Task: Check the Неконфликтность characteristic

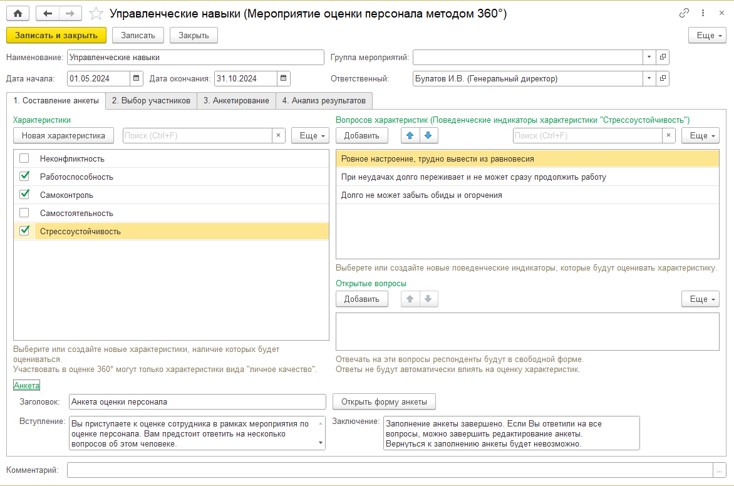Action: pos(24,158)
